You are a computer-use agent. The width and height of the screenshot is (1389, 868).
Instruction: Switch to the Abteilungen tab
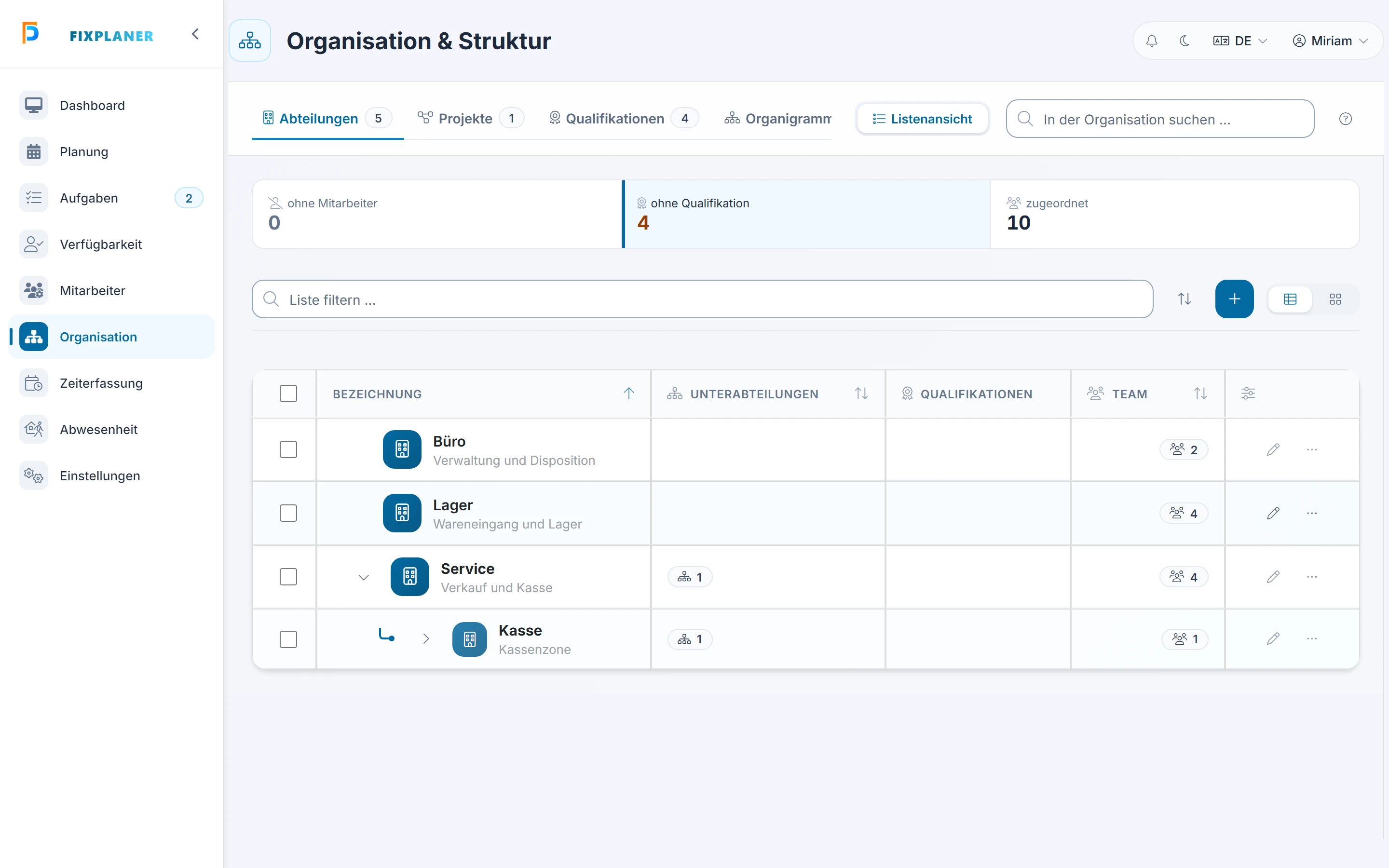pyautogui.click(x=327, y=119)
